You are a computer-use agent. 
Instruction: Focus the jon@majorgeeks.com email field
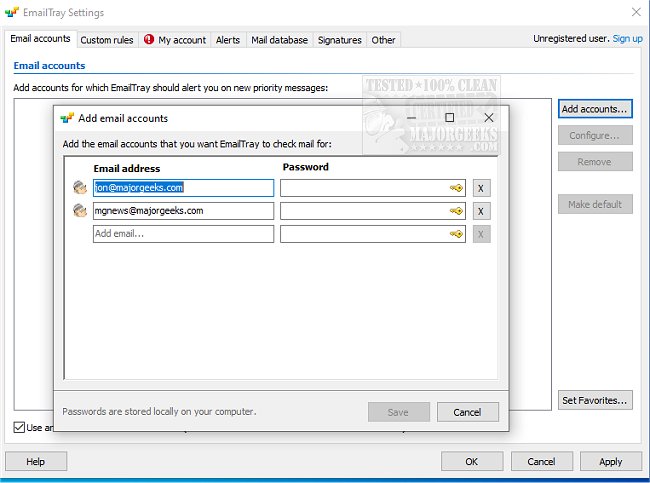[183, 188]
